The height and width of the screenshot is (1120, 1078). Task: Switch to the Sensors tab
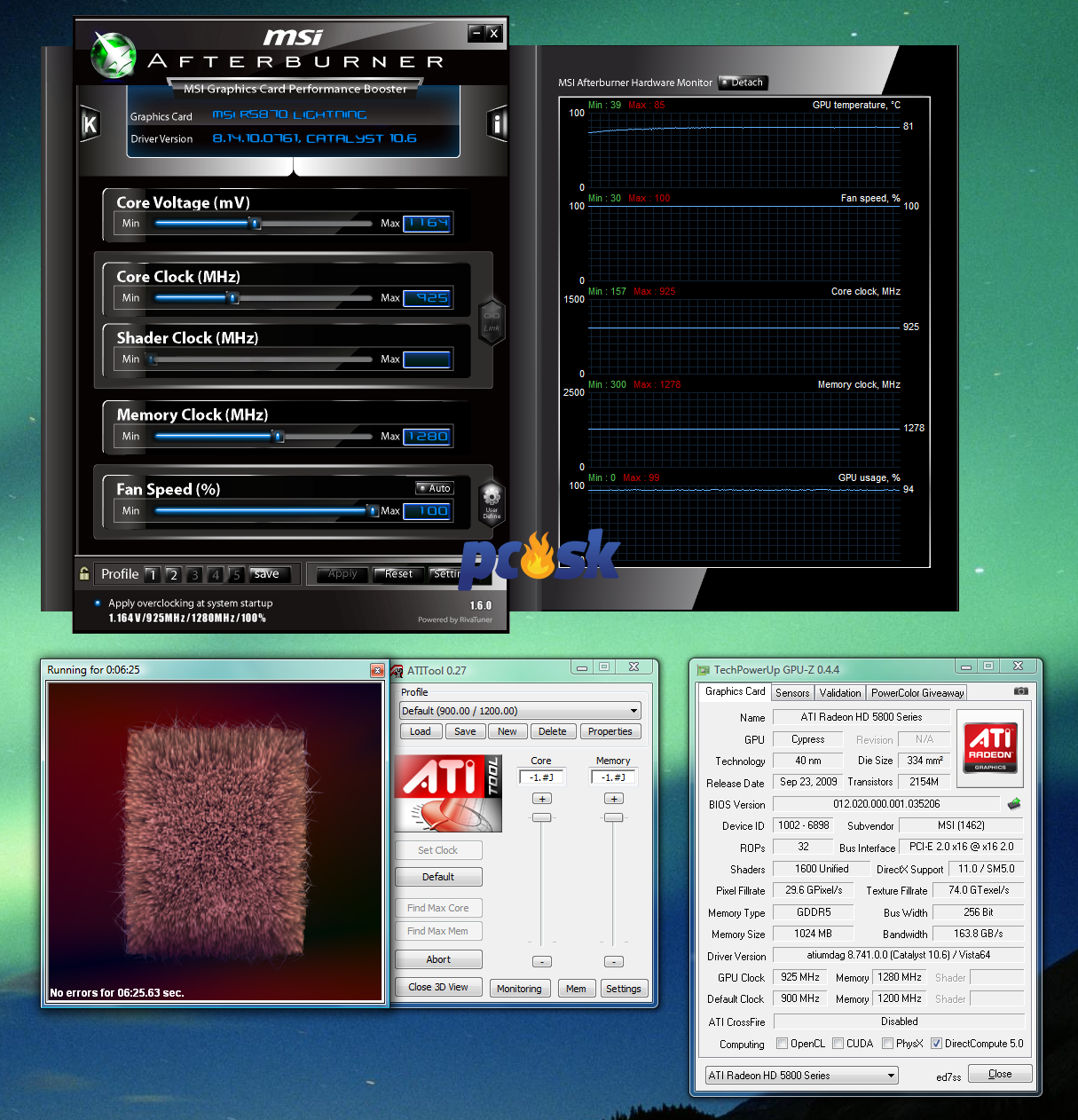[792, 693]
